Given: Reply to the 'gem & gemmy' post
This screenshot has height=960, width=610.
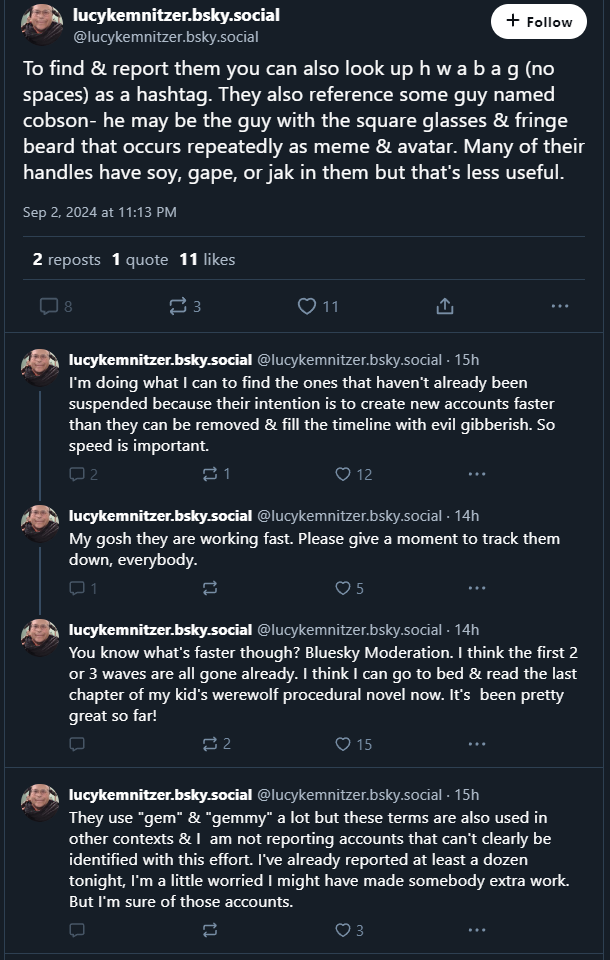Looking at the screenshot, I should coord(77,930).
